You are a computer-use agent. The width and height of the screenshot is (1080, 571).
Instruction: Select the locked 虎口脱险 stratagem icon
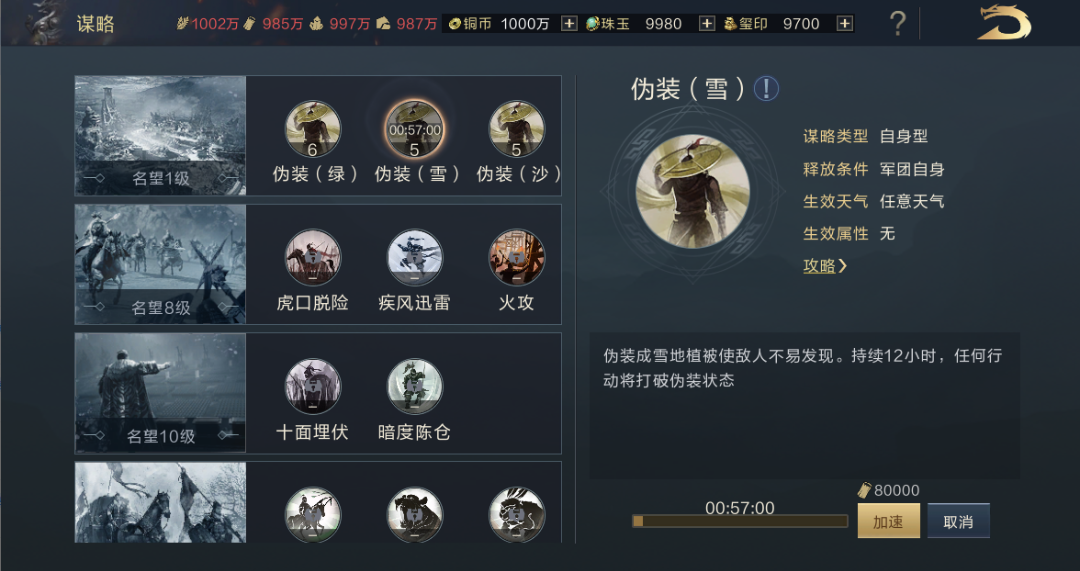(x=313, y=258)
